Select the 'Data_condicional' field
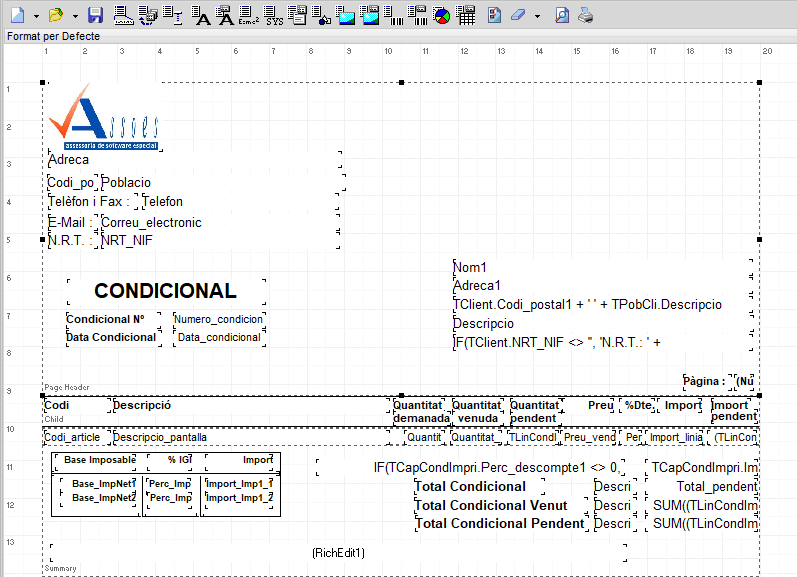Screen dimensions: 797x577 [x=219, y=338]
